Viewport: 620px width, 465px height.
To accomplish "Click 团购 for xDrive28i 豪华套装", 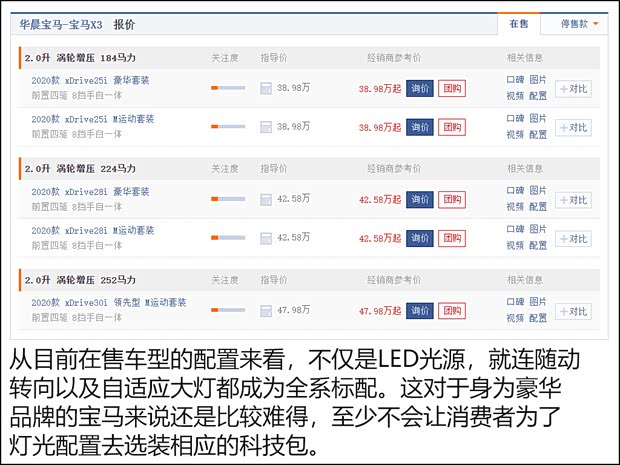I will pyautogui.click(x=452, y=199).
